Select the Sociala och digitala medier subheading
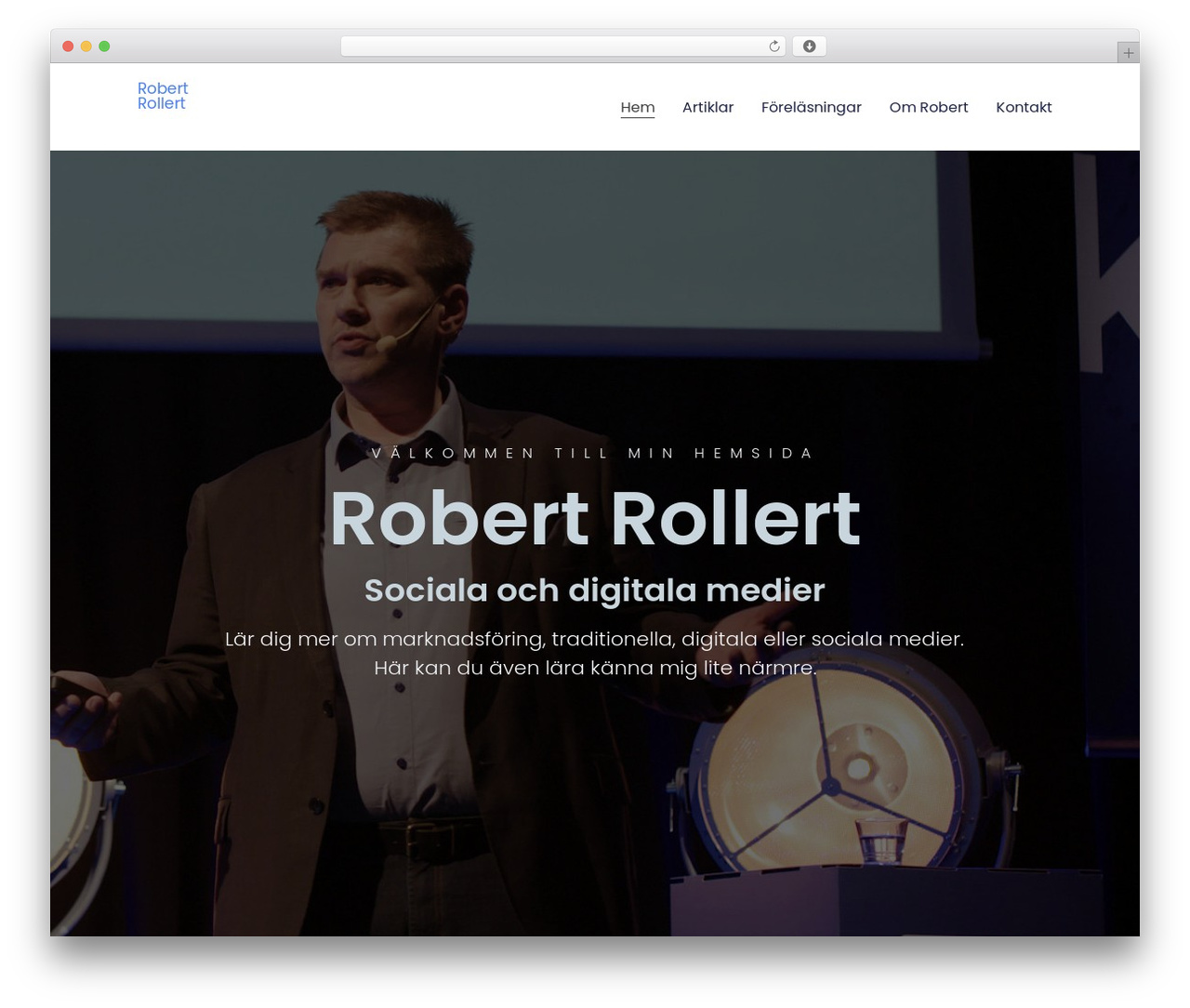This screenshot has height=1008, width=1190. pos(595,590)
